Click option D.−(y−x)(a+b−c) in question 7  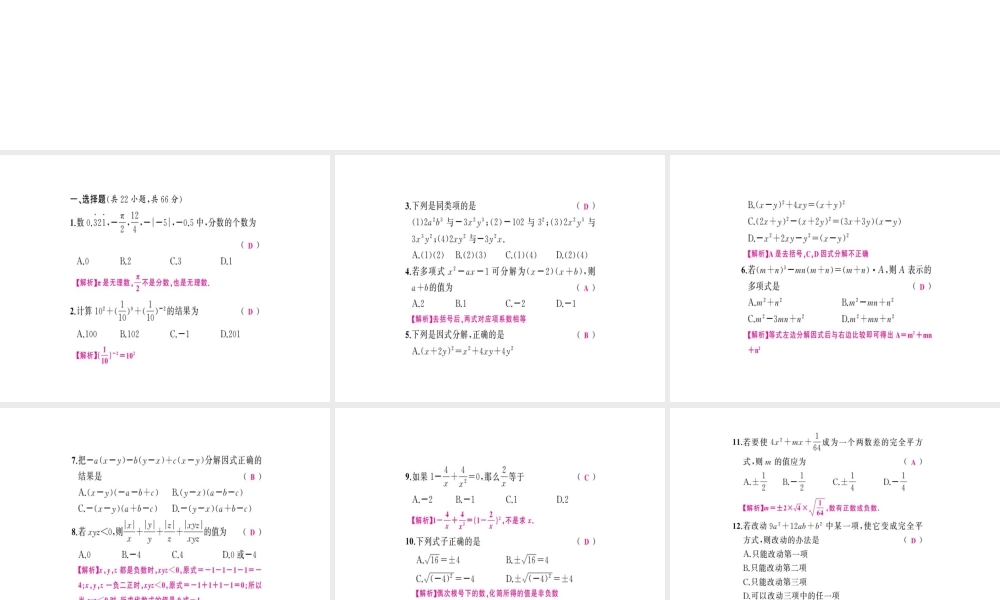coord(211,509)
